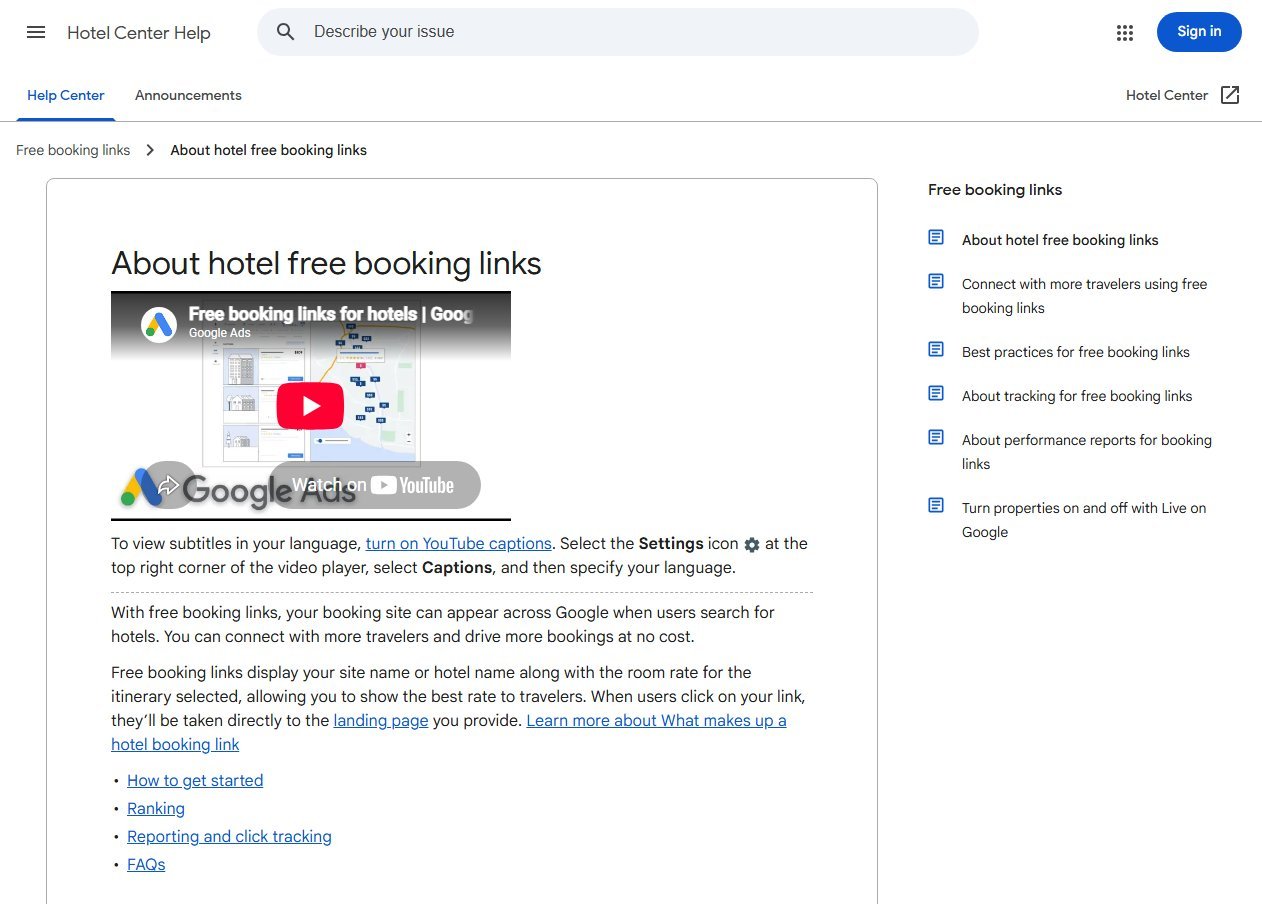Click the Free booking links sidebar heading
1262x904 pixels.
[995, 190]
